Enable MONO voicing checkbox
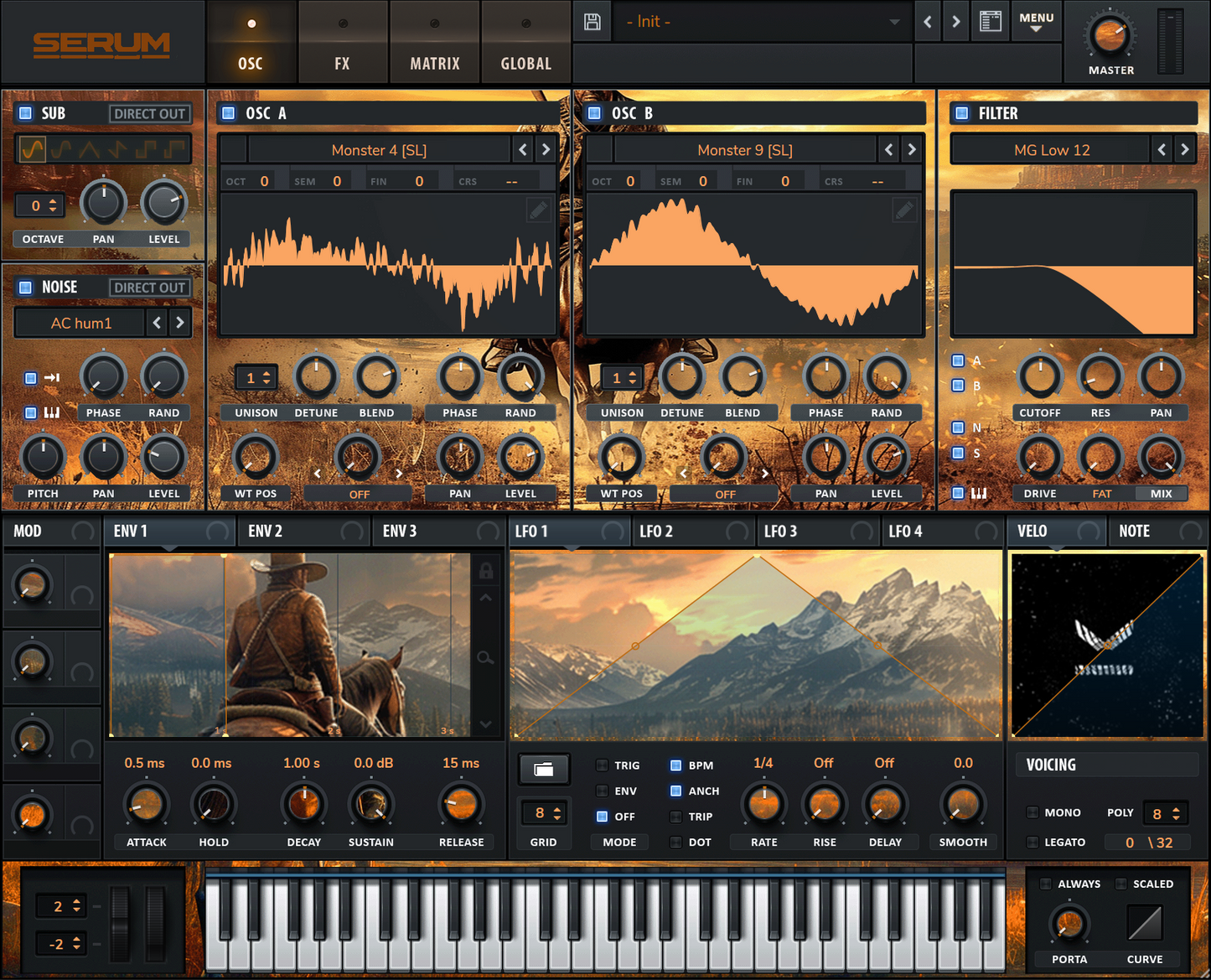1211x980 pixels. point(1032,812)
